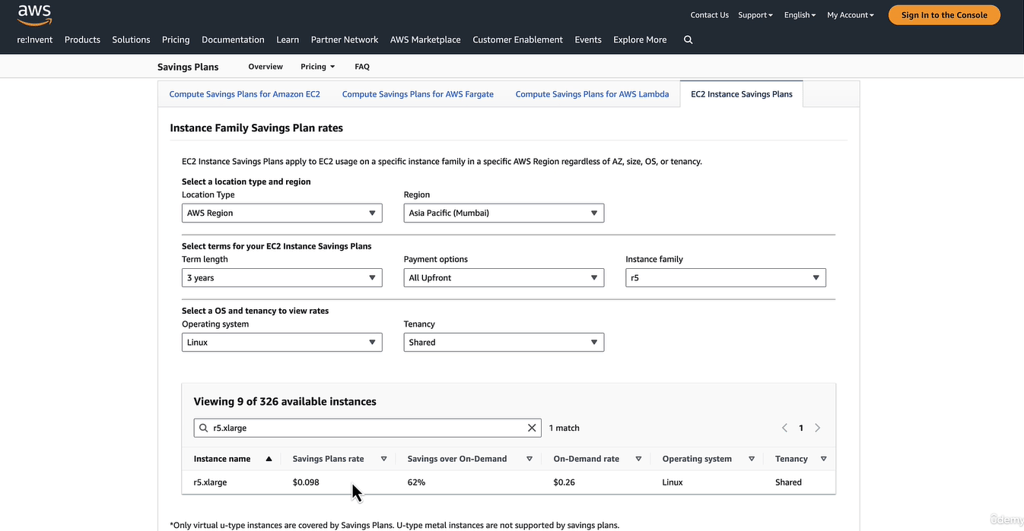The height and width of the screenshot is (531, 1024).
Task: Open the Payment options dropdown
Action: 504,278
